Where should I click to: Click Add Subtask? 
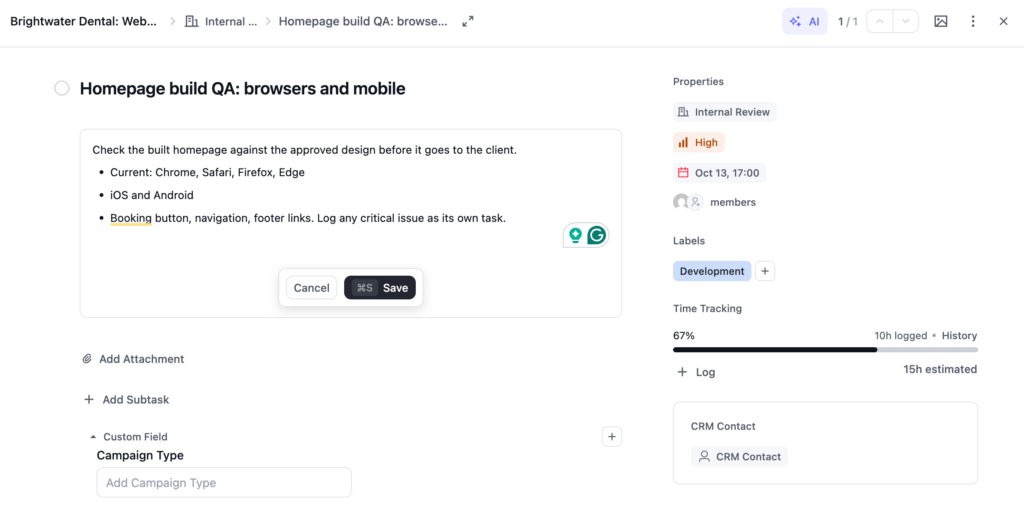tap(127, 399)
